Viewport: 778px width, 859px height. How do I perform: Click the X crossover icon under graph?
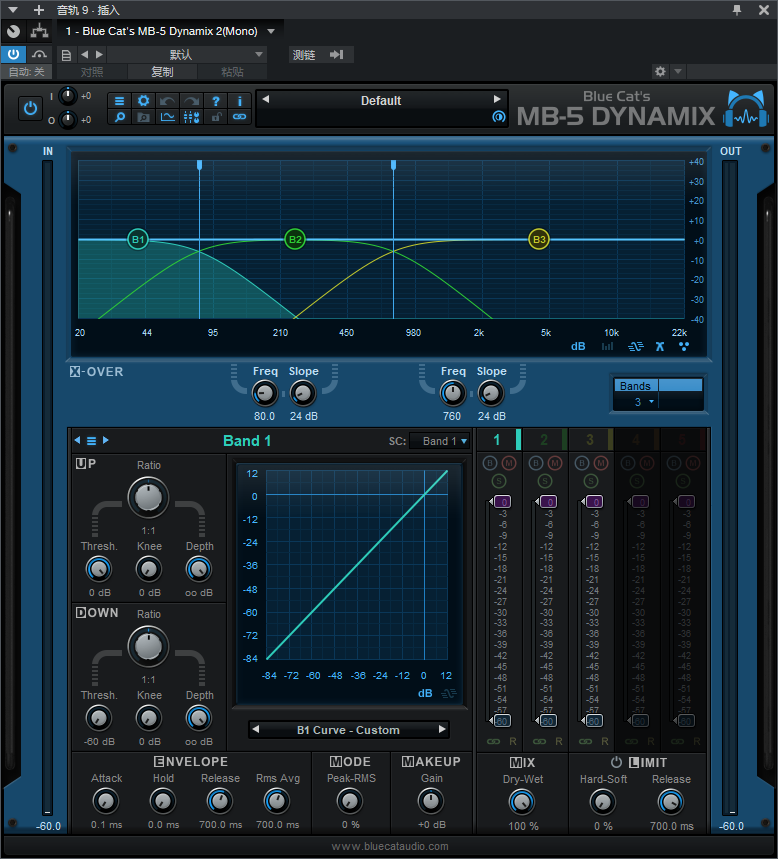click(x=660, y=346)
